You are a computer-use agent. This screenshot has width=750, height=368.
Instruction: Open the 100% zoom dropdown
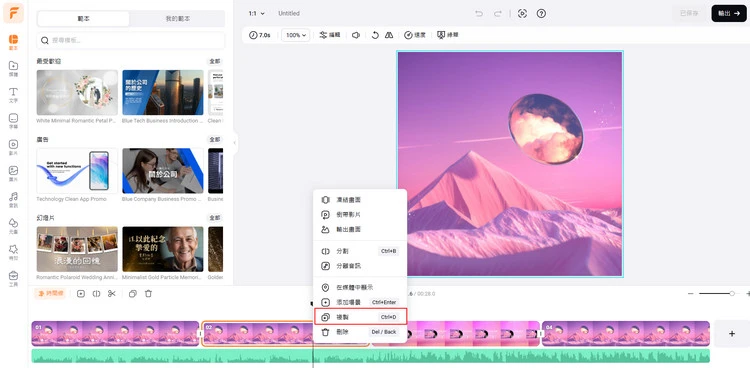pyautogui.click(x=295, y=35)
